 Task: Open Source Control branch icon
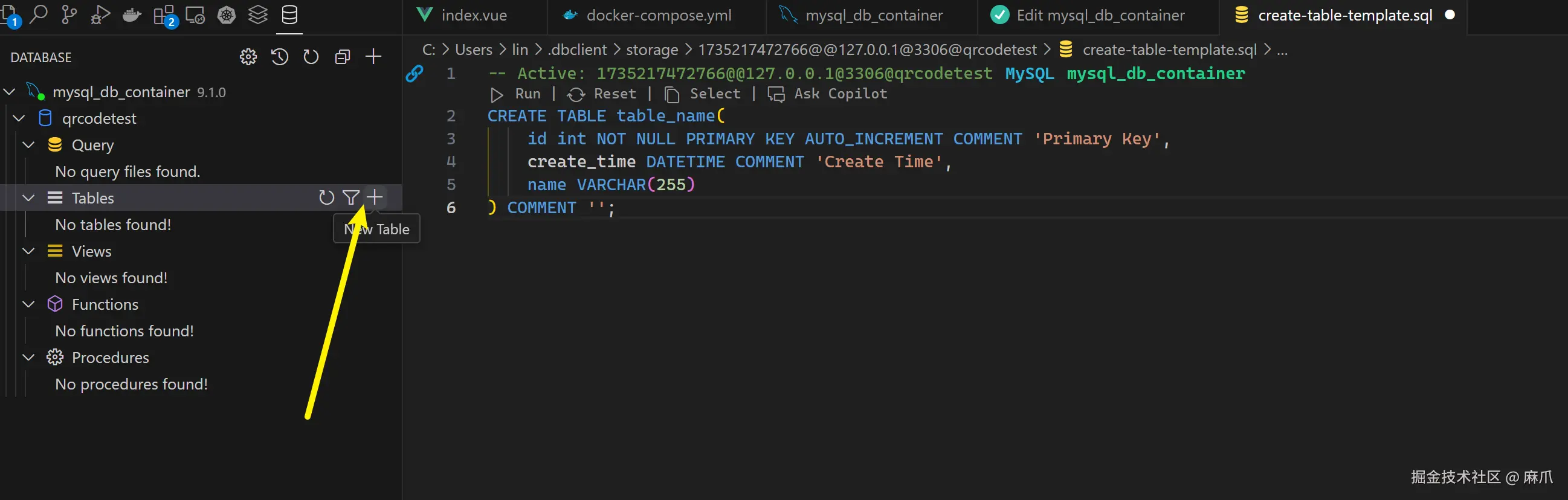(69, 14)
